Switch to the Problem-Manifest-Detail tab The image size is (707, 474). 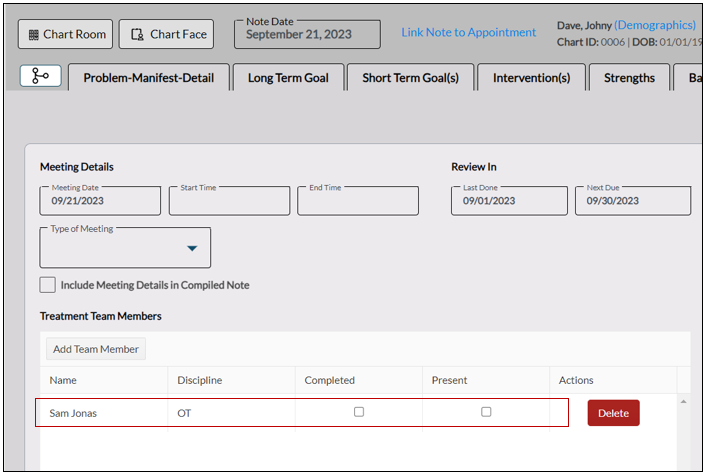148,78
